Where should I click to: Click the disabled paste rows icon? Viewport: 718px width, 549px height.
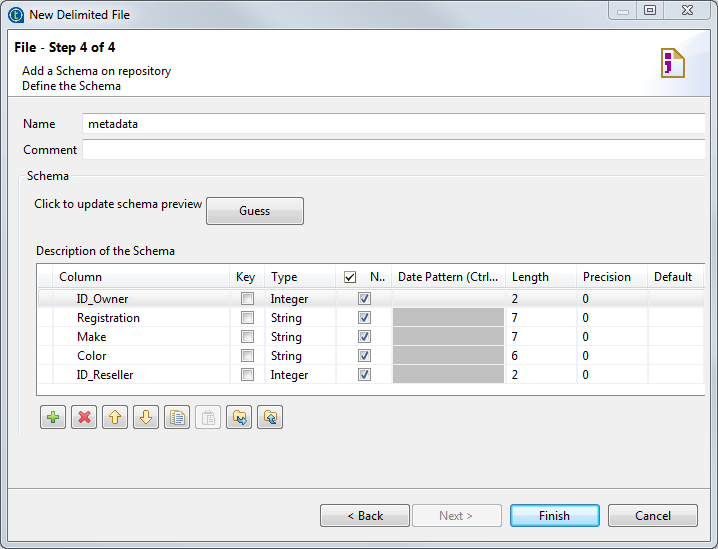(208, 417)
